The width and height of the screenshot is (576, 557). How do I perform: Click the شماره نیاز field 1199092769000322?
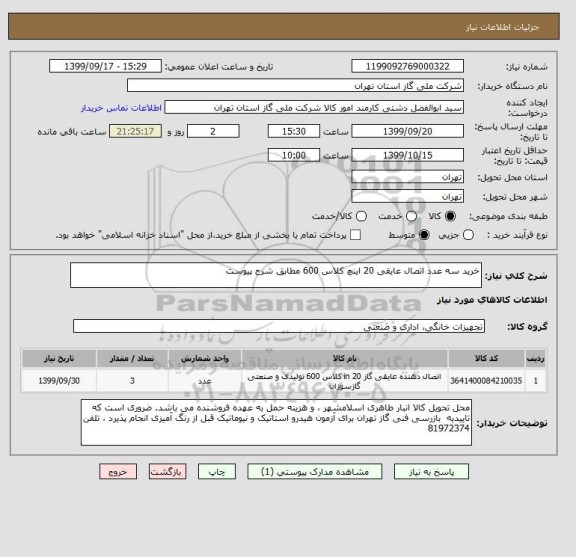(407, 67)
